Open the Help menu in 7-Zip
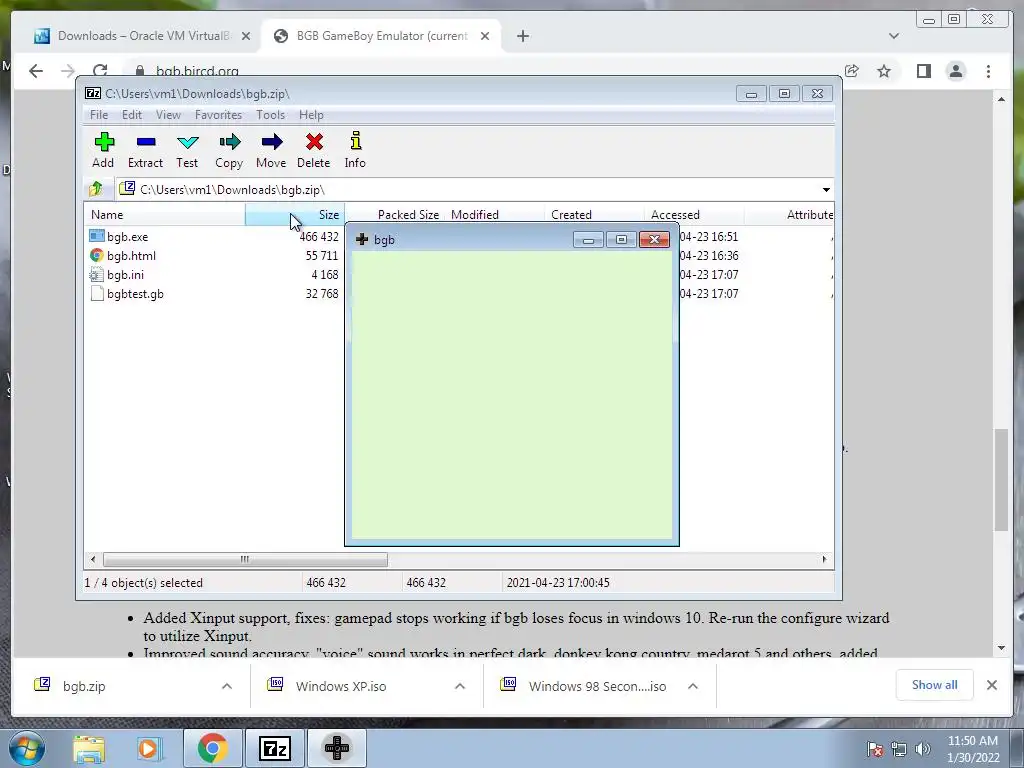This screenshot has width=1024, height=768. 311,115
